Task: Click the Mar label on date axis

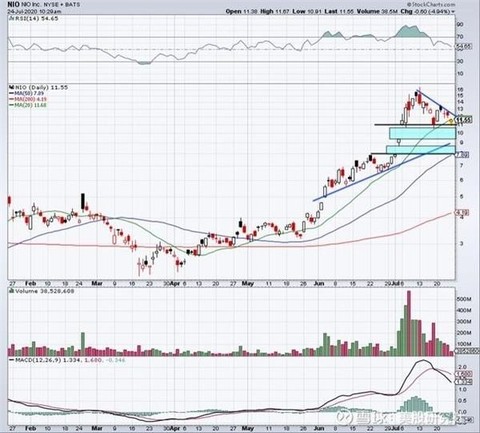Action: [97, 284]
